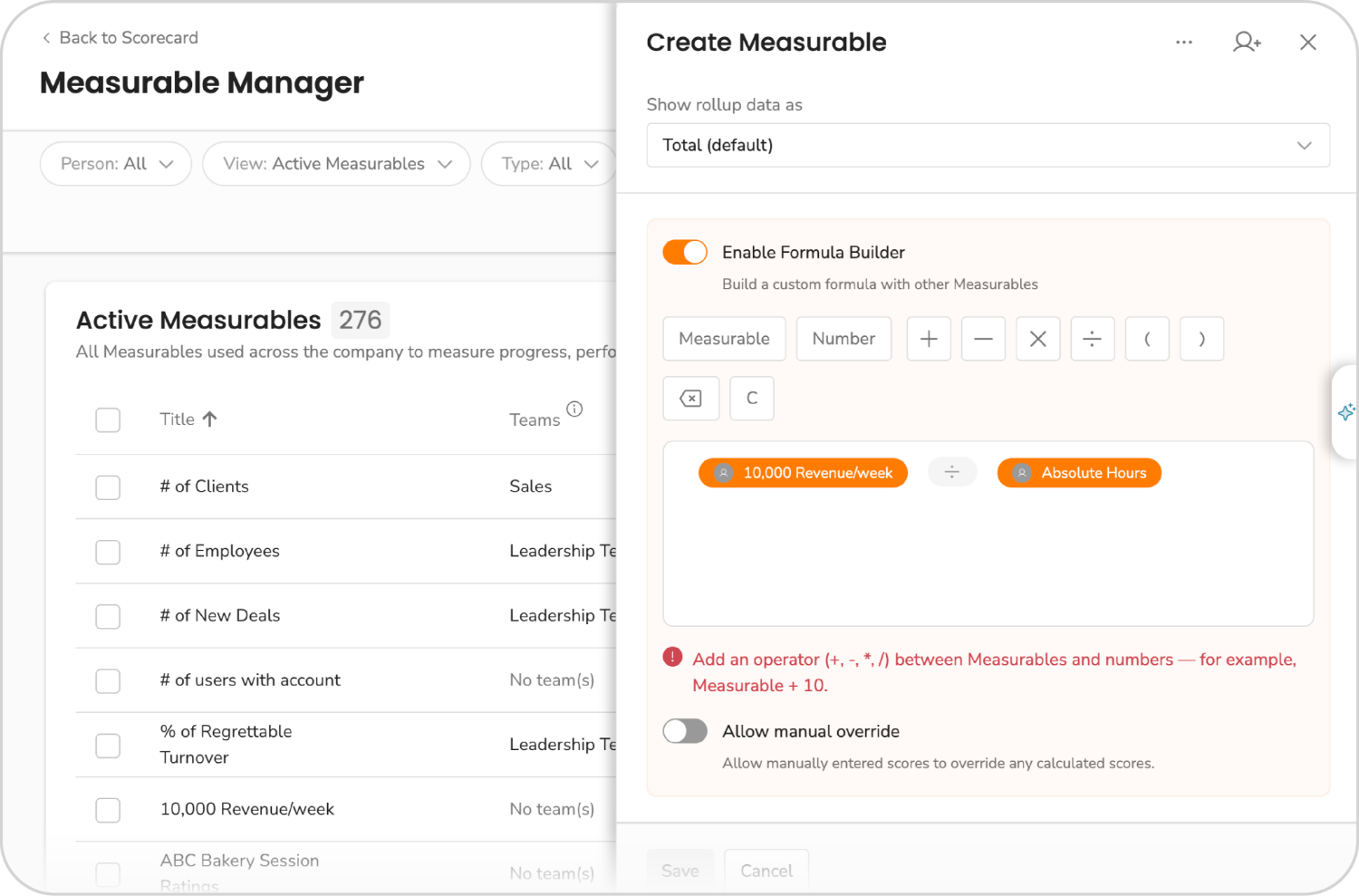This screenshot has height=896, width=1359.
Task: Select the division operator icon
Action: [x=1093, y=338]
